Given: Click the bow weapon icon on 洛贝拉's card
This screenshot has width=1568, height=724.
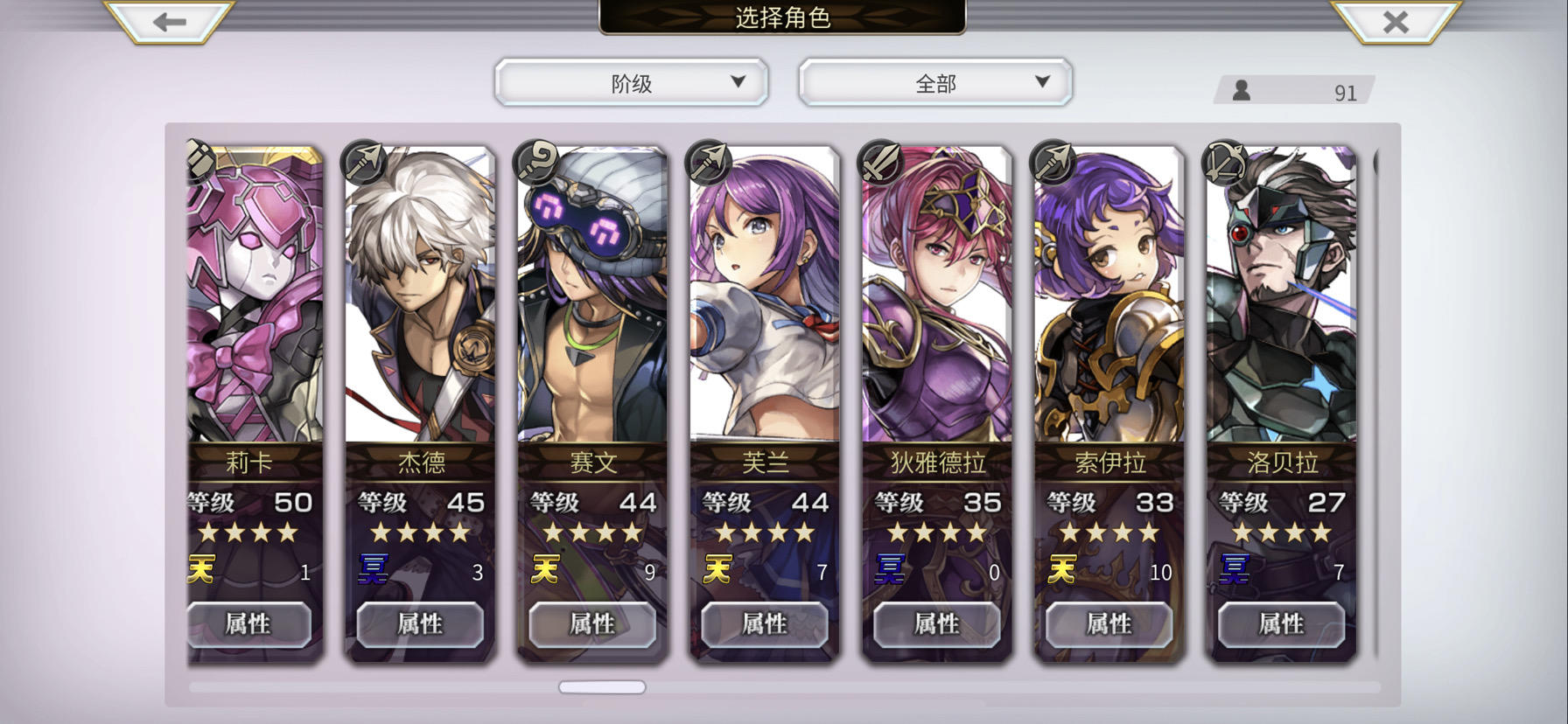Looking at the screenshot, I should [1224, 162].
